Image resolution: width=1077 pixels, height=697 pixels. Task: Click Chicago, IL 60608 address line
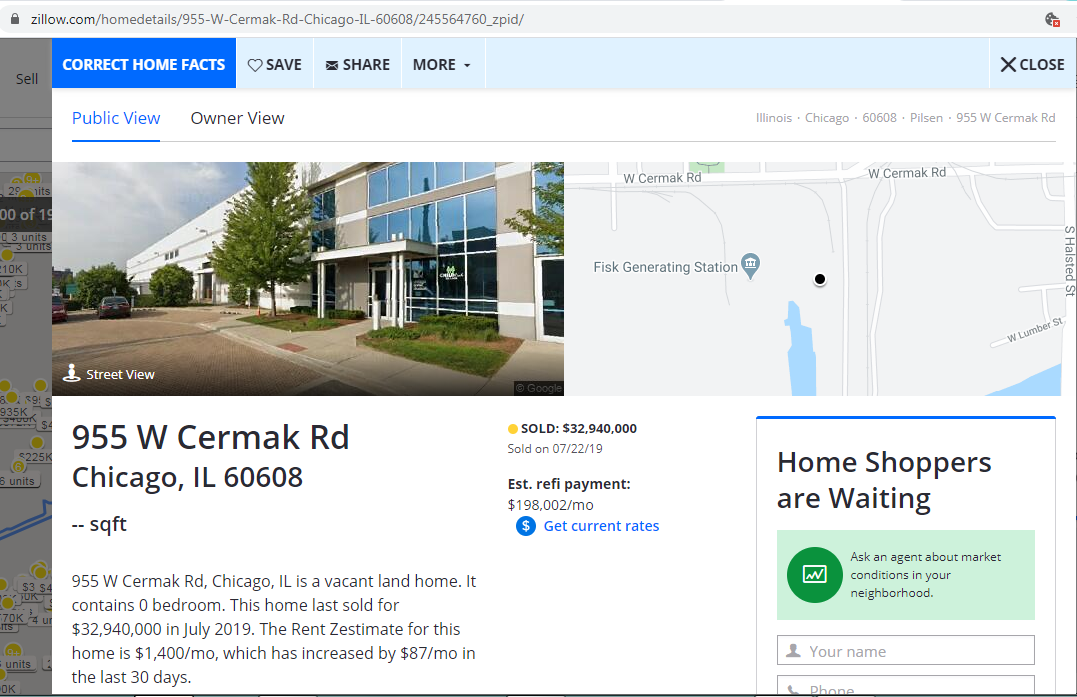point(187,477)
